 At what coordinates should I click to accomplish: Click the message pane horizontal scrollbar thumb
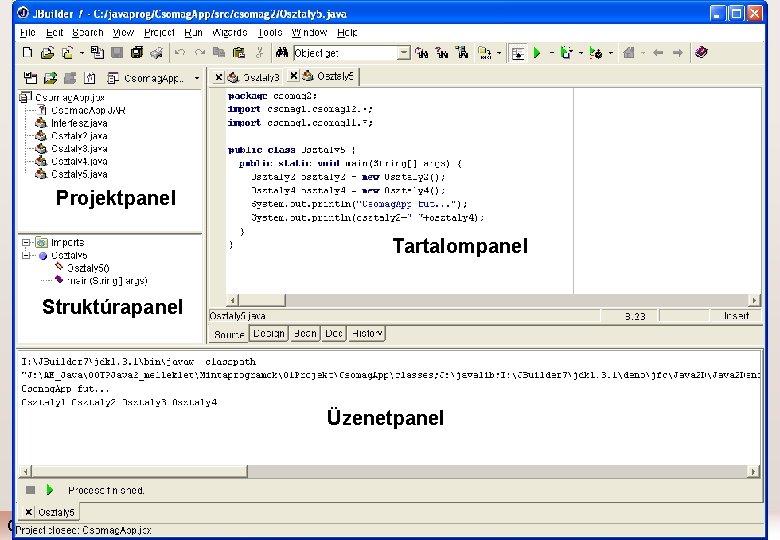point(139,471)
